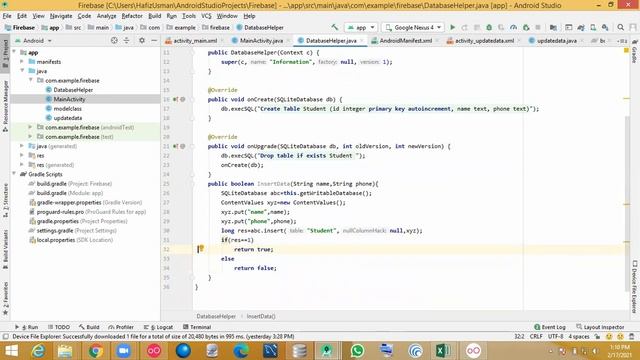
Task: Close the MainActivity.java tab
Action: [288, 41]
